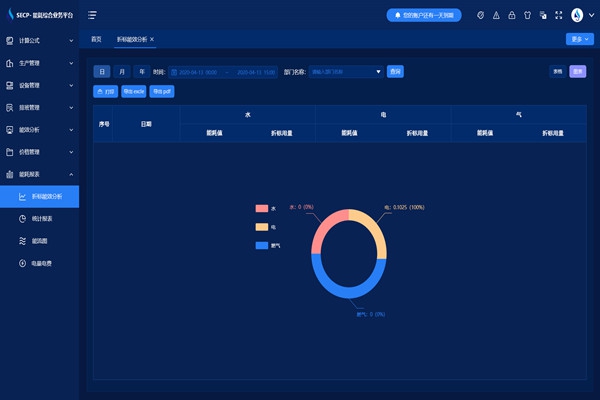
Task: Click the lock screen icon
Action: 511,15
